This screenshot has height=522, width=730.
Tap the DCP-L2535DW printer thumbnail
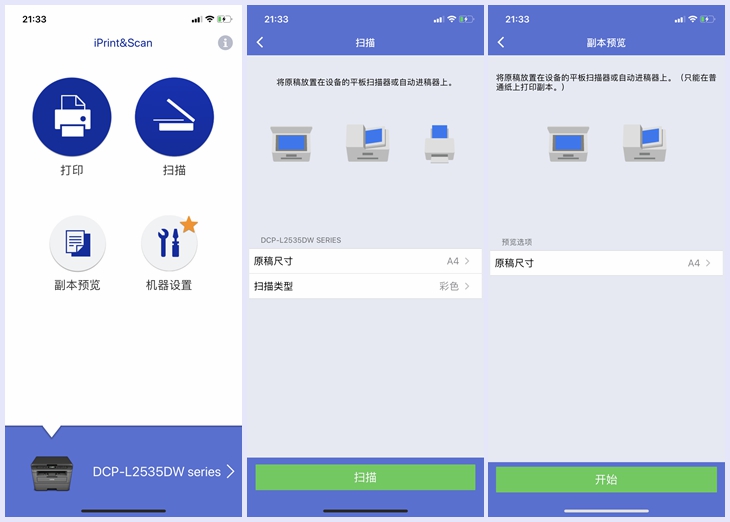(52, 473)
